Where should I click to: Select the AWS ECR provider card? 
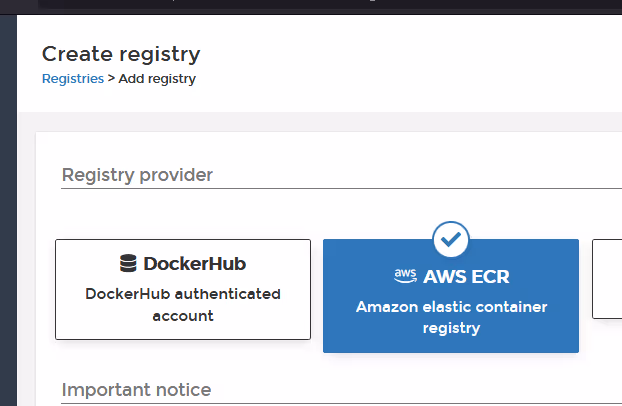point(451,296)
